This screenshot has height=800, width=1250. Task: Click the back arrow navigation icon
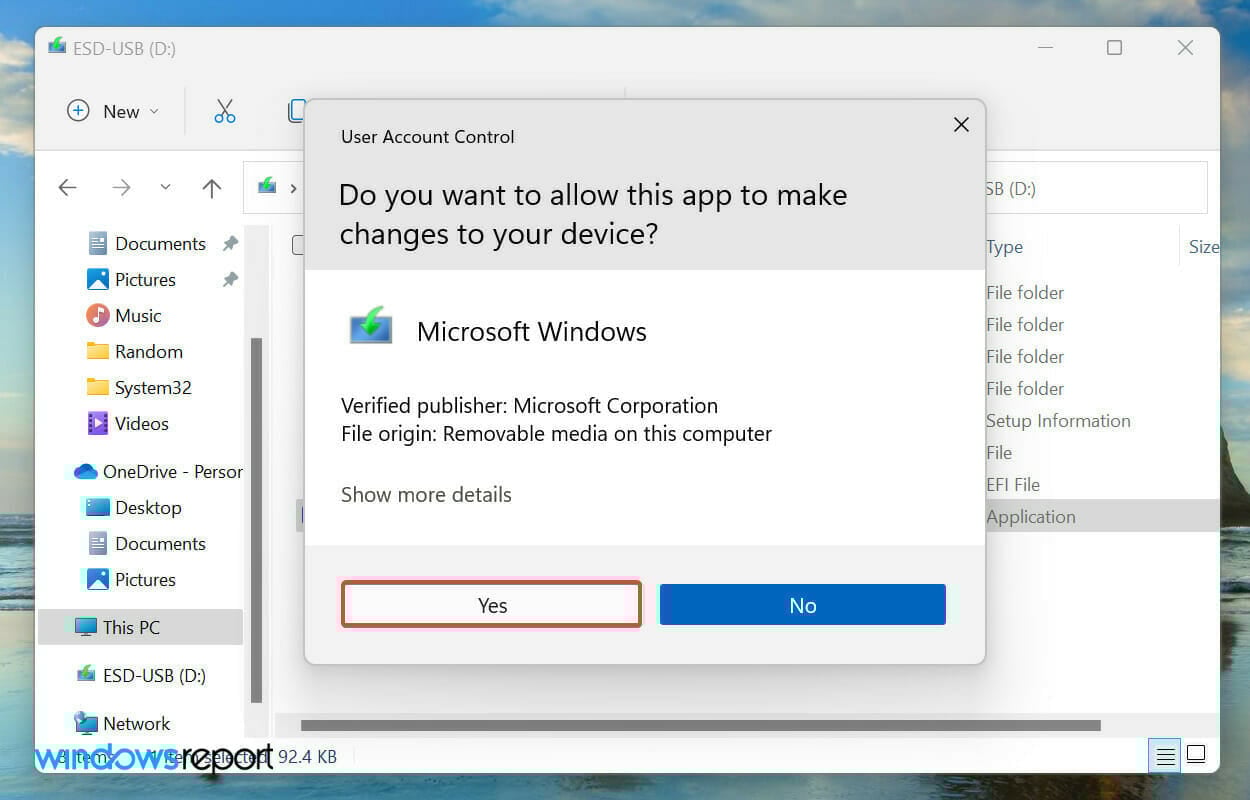[x=67, y=187]
